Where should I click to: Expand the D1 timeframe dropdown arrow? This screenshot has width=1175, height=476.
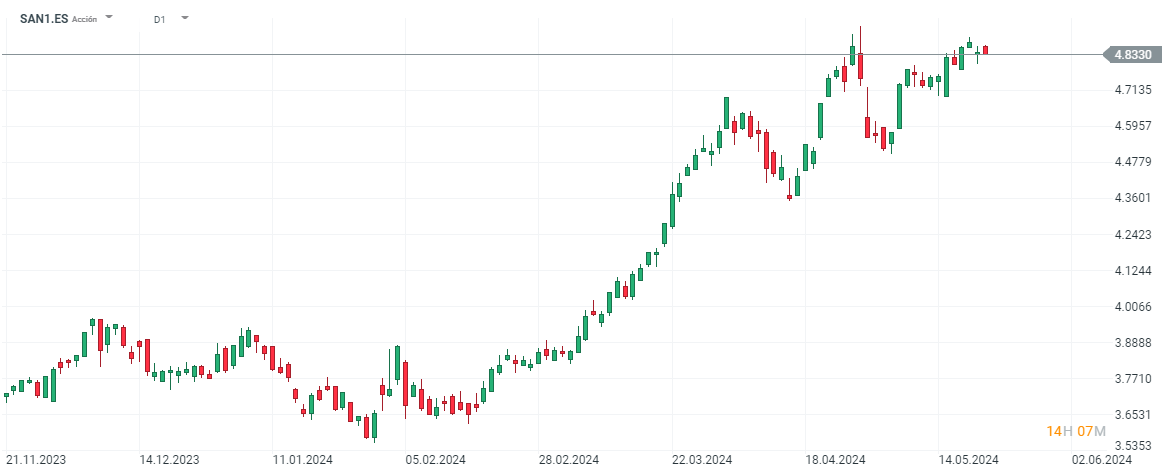click(x=185, y=18)
